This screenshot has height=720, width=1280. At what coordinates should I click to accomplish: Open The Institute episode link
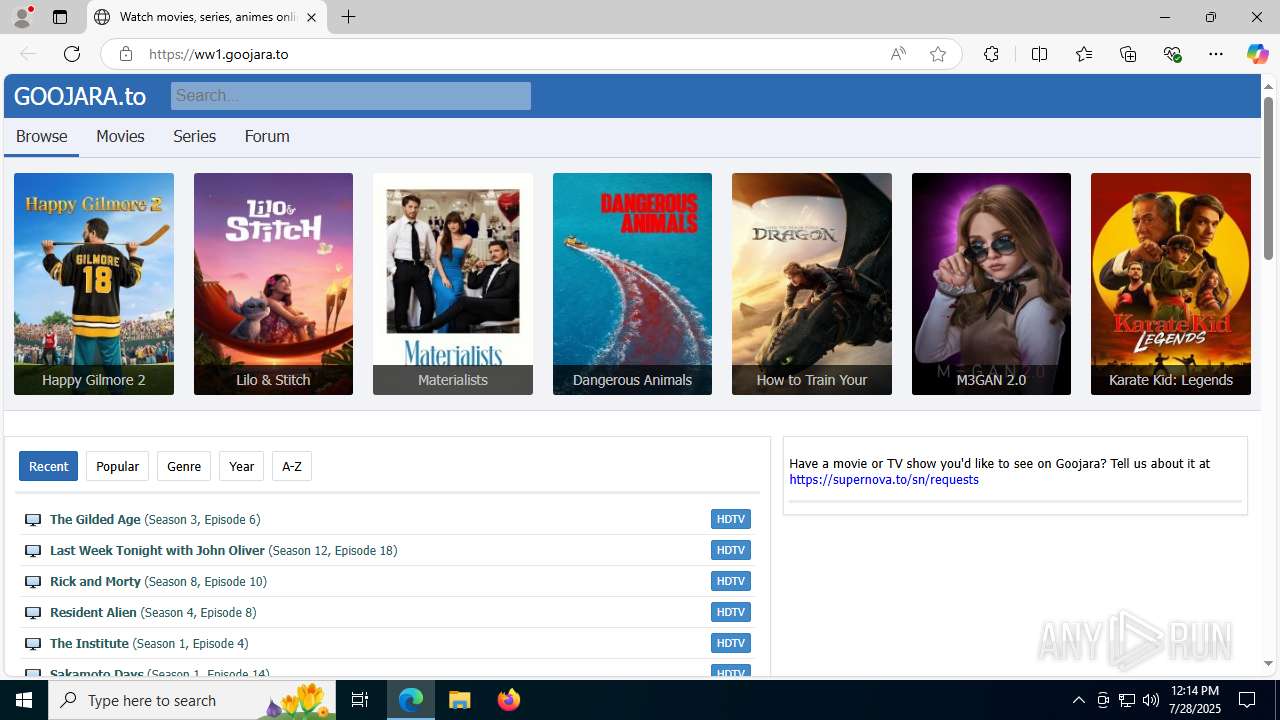tap(149, 643)
